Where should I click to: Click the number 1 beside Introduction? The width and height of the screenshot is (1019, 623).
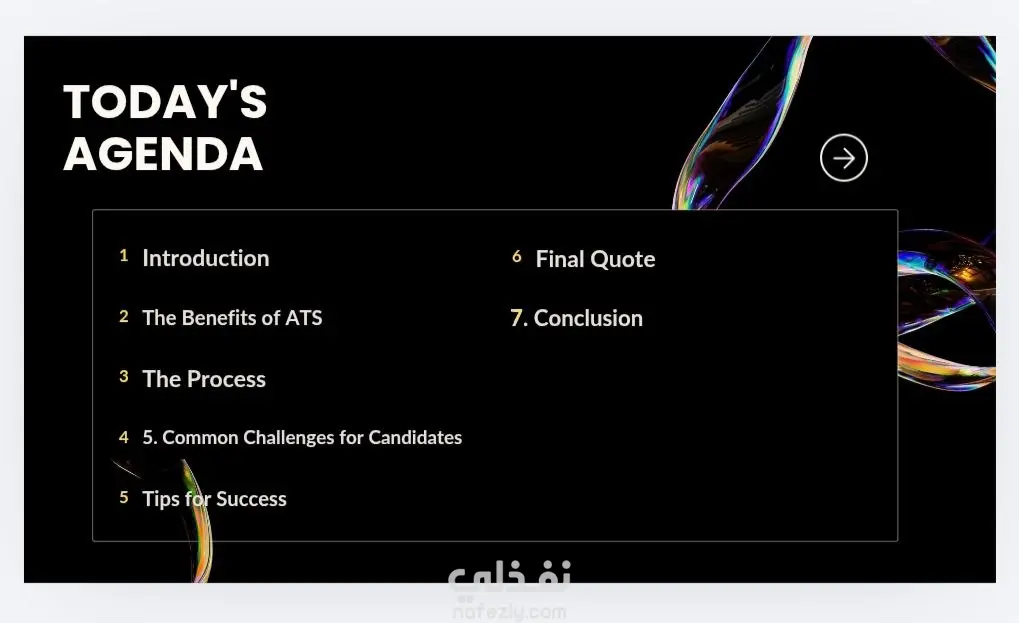point(123,256)
